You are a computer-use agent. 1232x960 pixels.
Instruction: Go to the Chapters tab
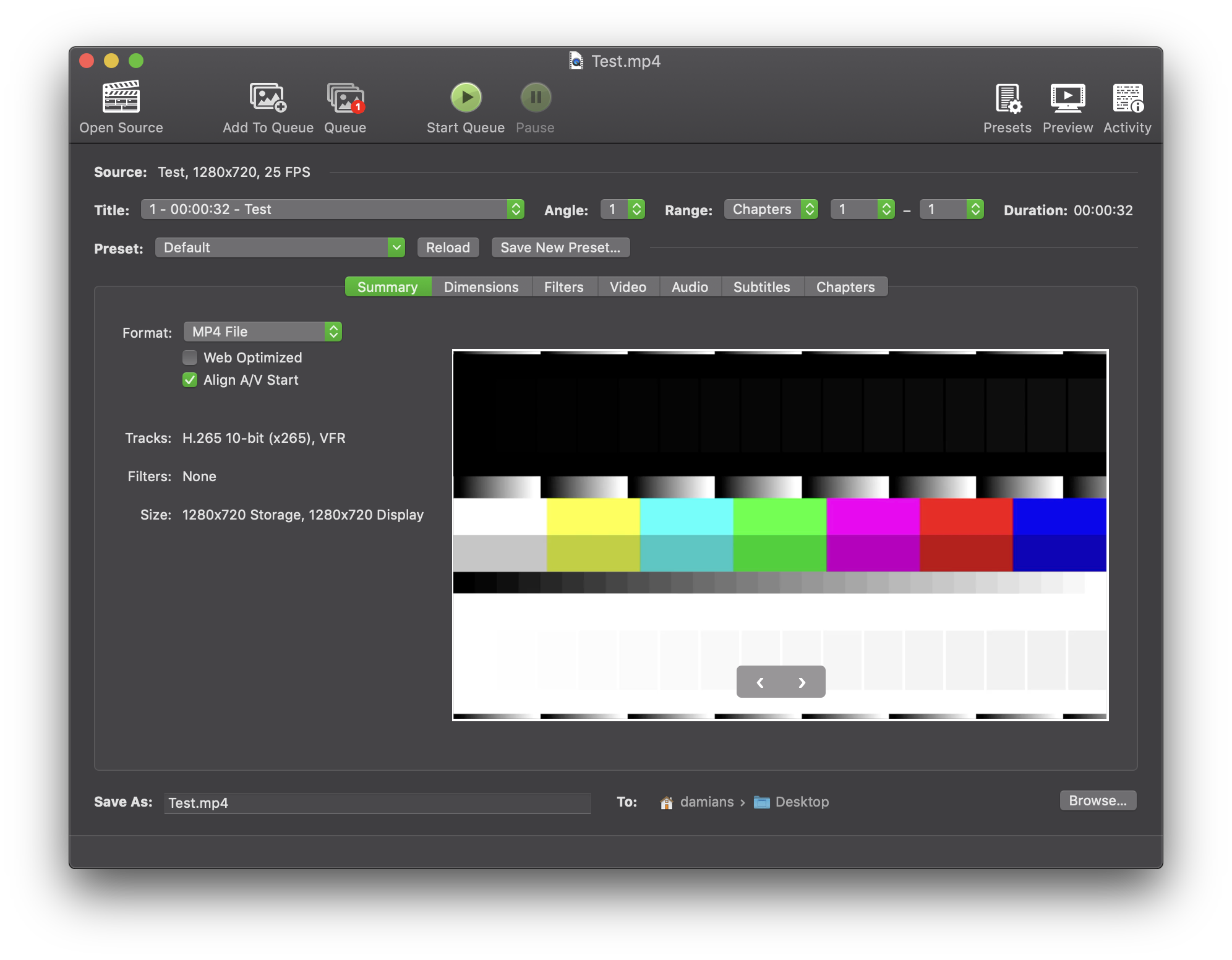pyautogui.click(x=845, y=287)
